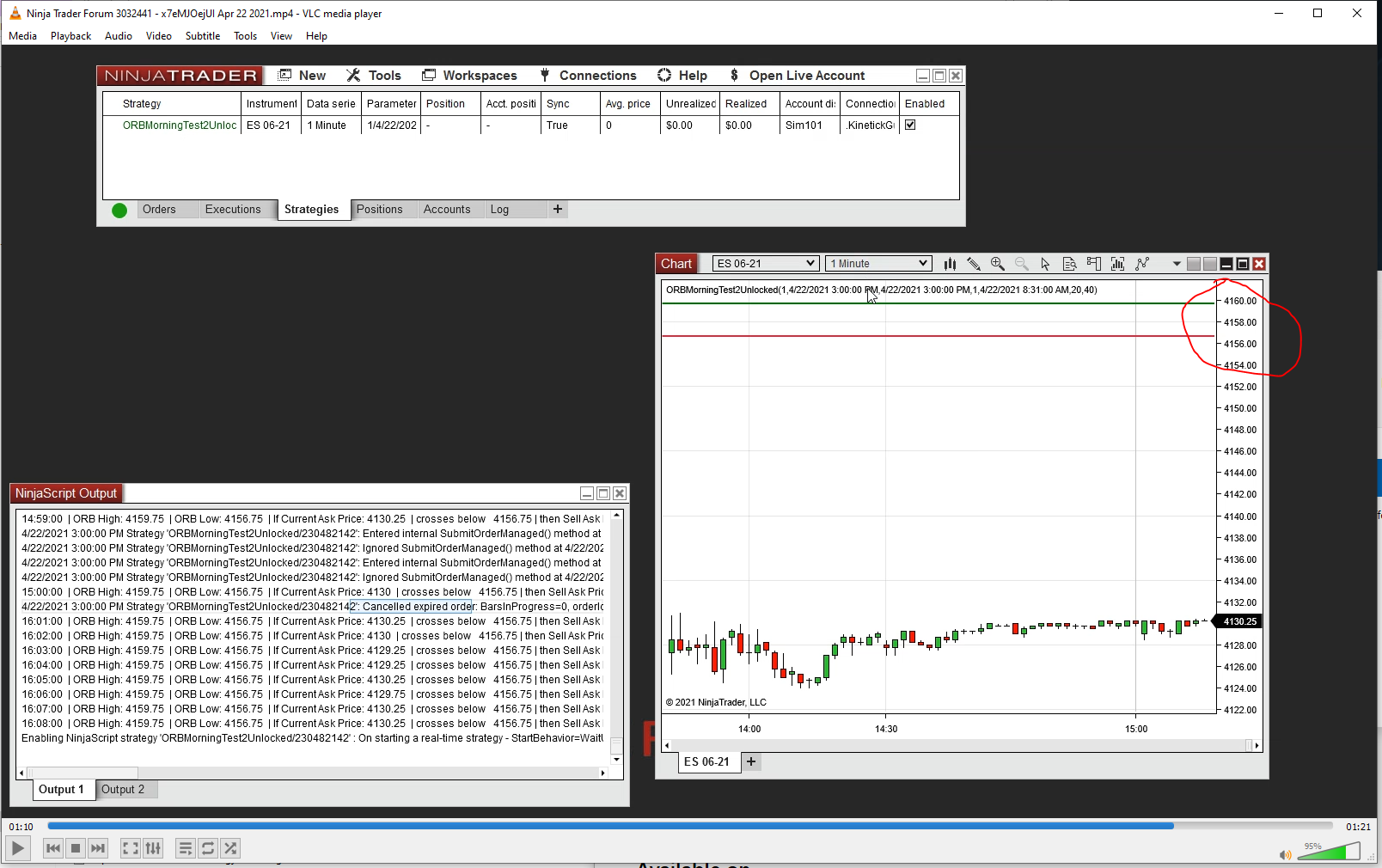1382x868 pixels.
Task: Select the chart cursor pointer tool
Action: pyautogui.click(x=1046, y=264)
